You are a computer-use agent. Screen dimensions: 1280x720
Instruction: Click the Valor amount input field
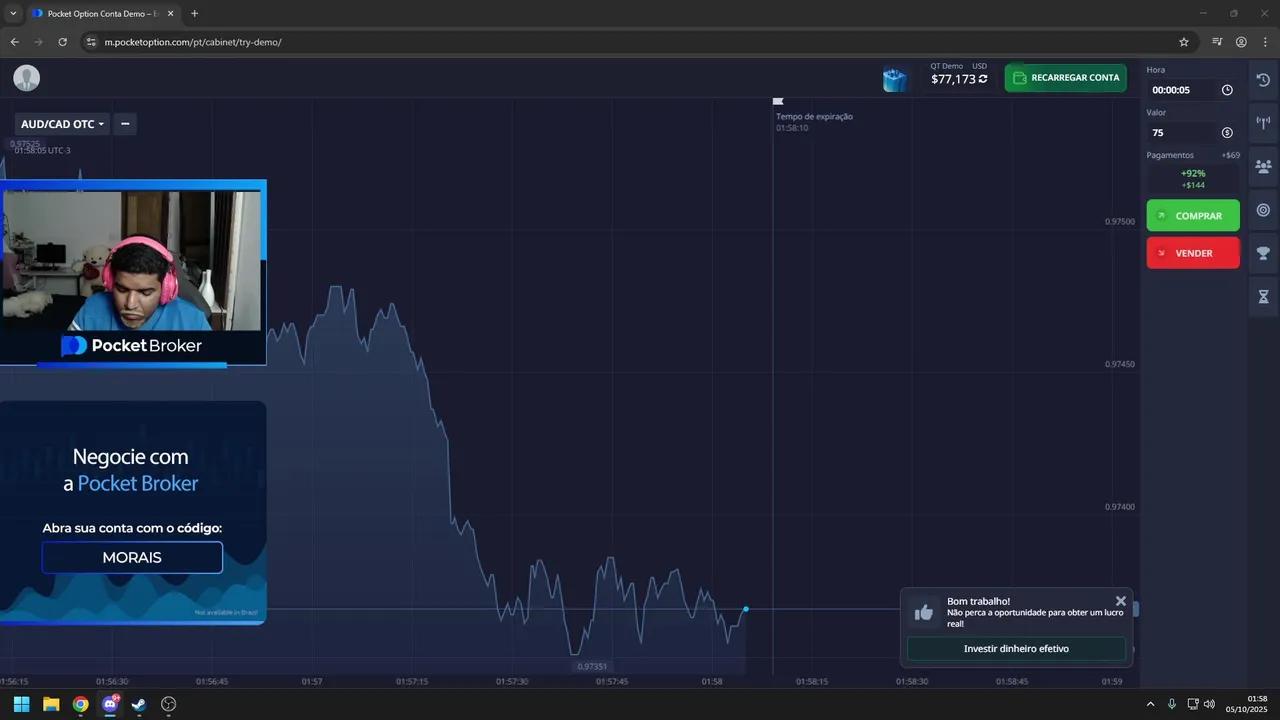pyautogui.click(x=1182, y=133)
